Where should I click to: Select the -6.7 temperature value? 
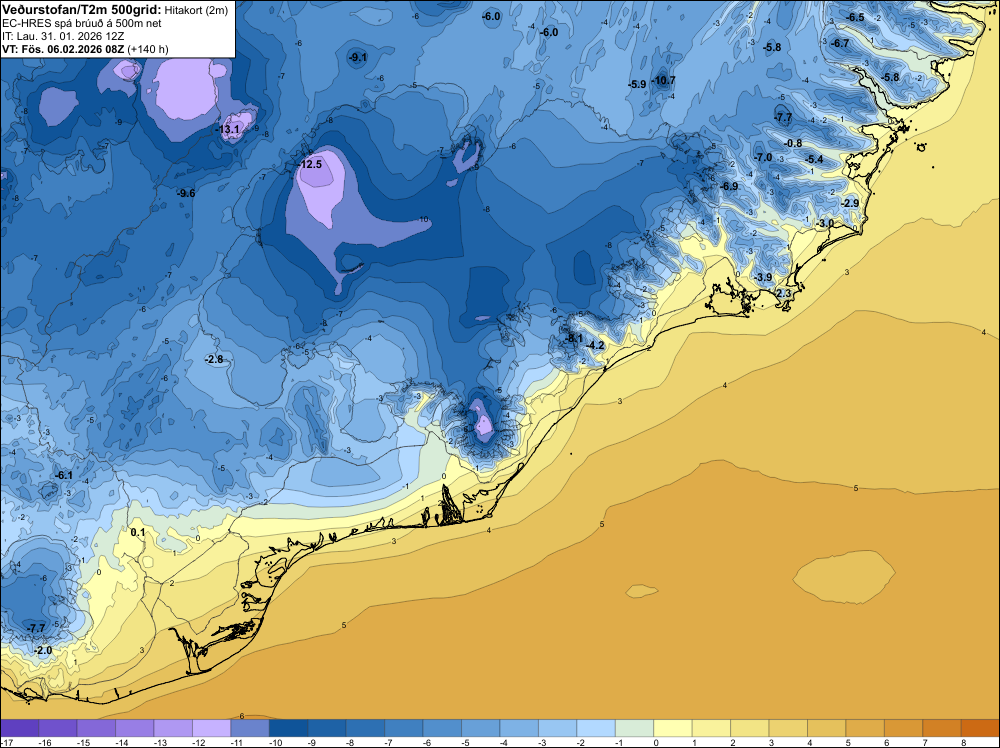[x=840, y=43]
